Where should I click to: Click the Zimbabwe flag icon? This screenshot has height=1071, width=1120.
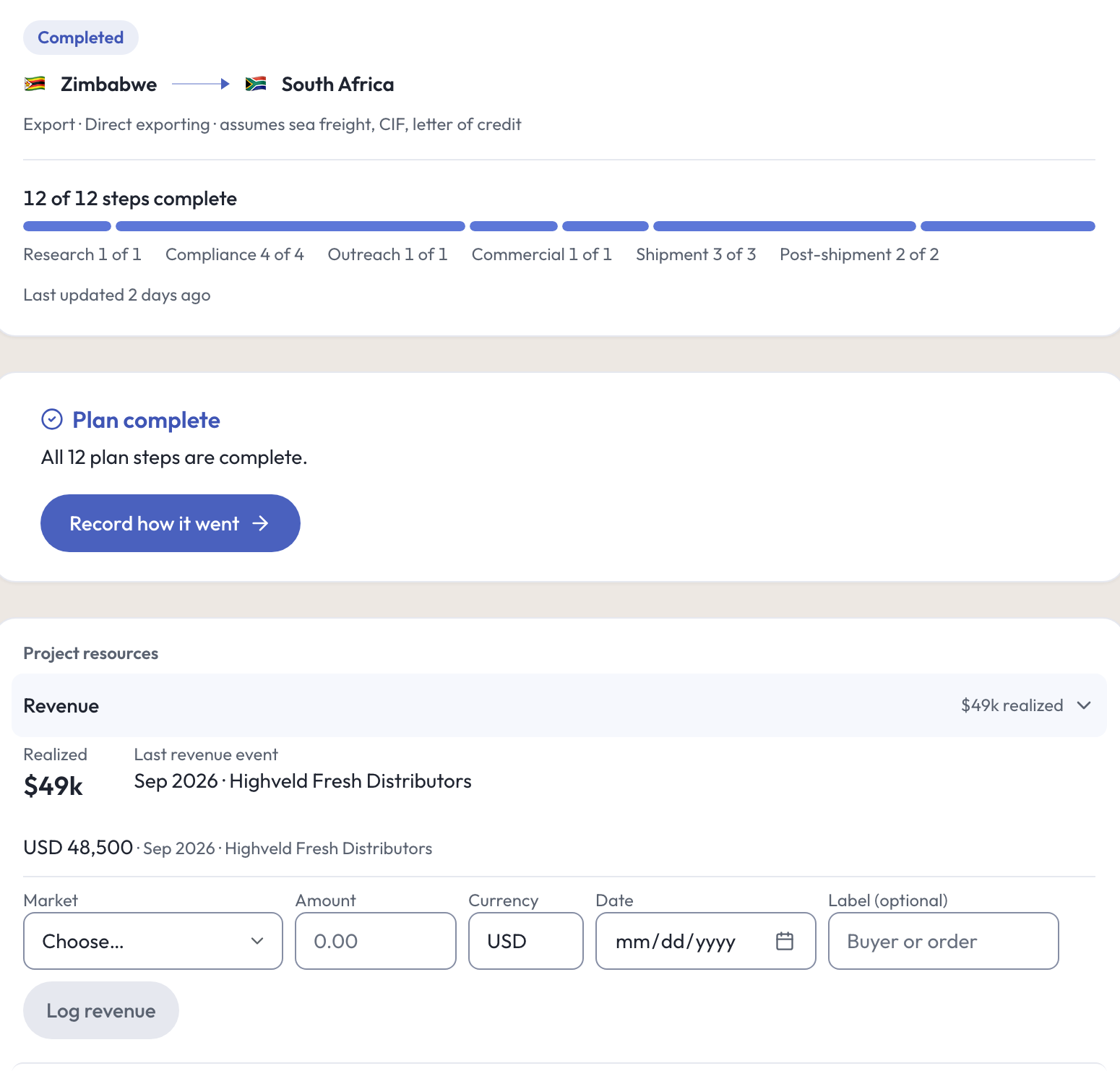click(35, 84)
